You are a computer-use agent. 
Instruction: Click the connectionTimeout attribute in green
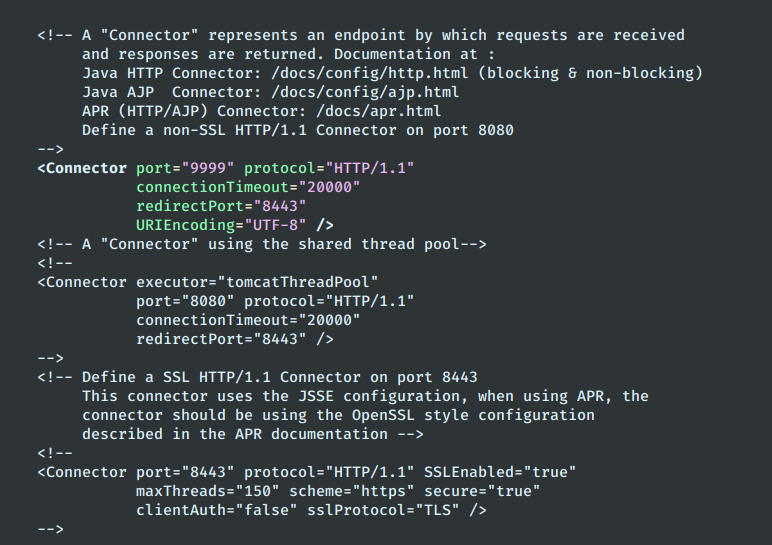213,188
